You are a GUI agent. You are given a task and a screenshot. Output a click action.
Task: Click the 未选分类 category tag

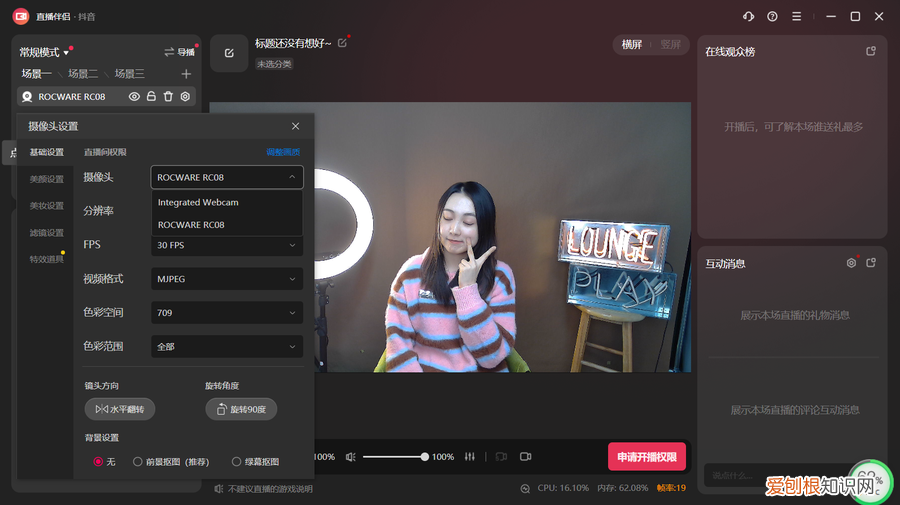[x=274, y=64]
